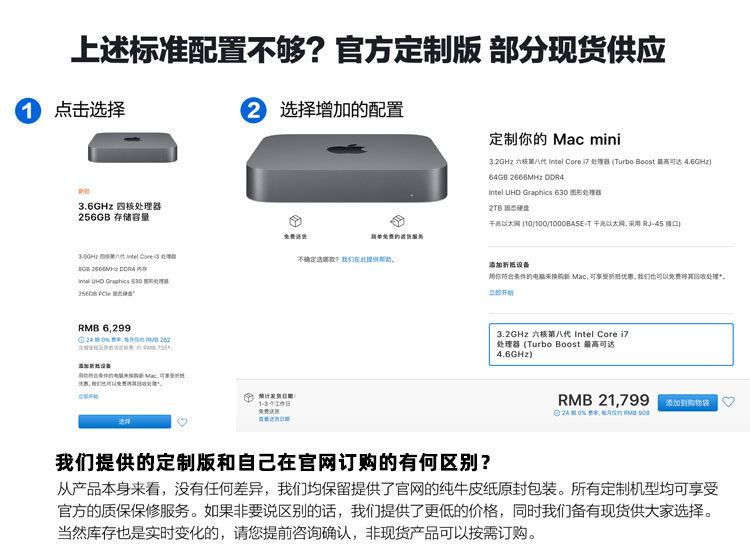The height and width of the screenshot is (555, 750).
Task: Click clock icon next to RMB 908 installment
Action: pyautogui.click(x=557, y=413)
